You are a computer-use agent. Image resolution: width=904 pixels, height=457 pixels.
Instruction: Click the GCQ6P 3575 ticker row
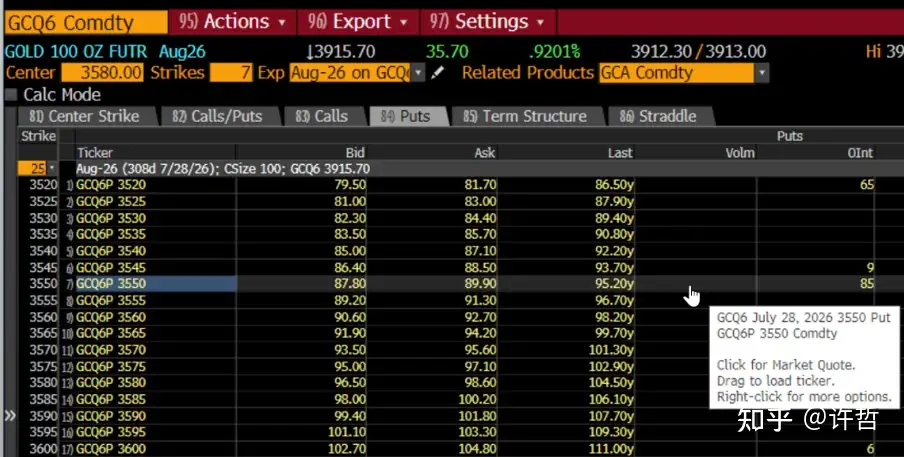pyautogui.click(x=111, y=366)
